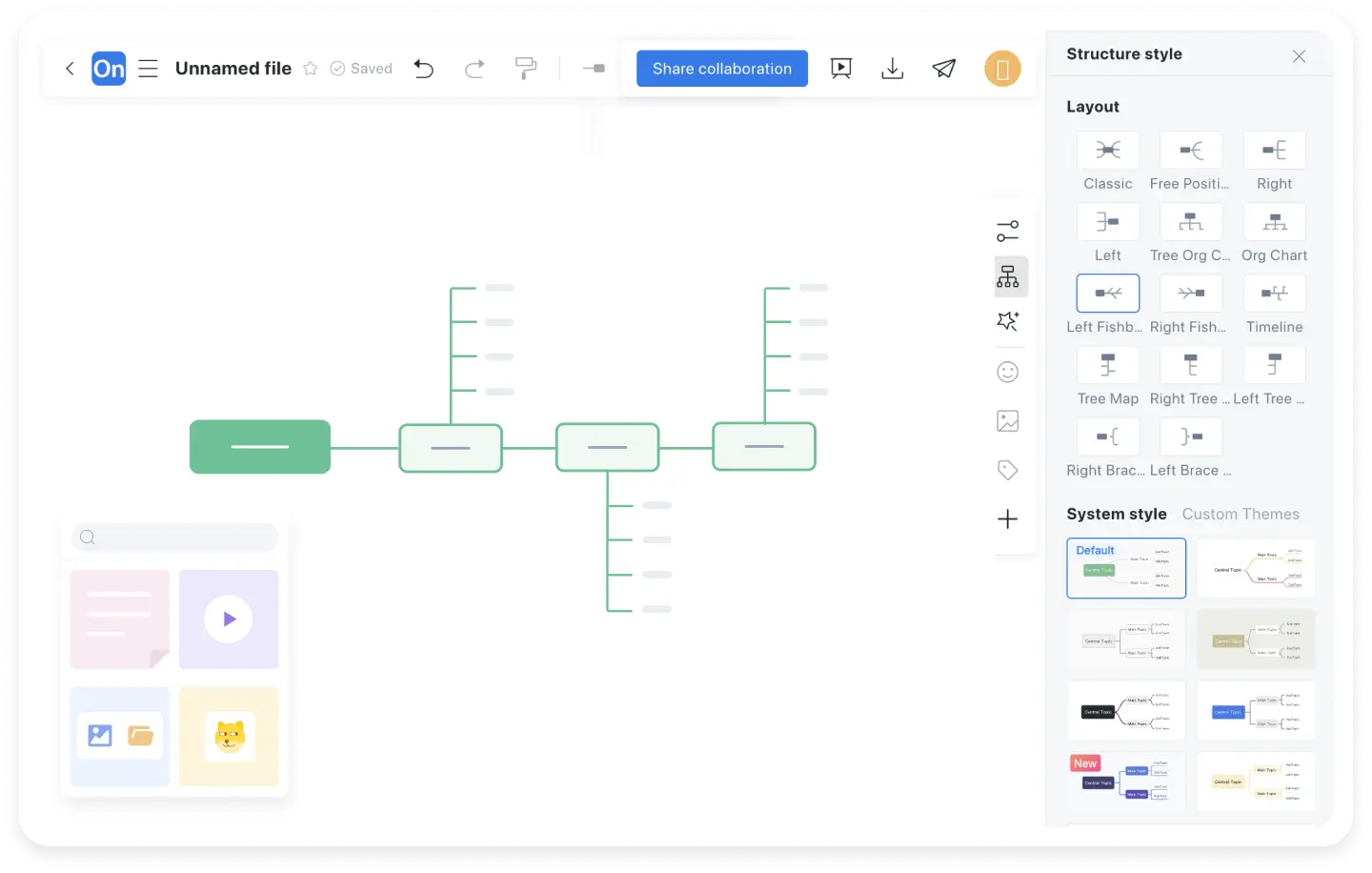Open the emoji sticker icon in sidebar

[1007, 373]
